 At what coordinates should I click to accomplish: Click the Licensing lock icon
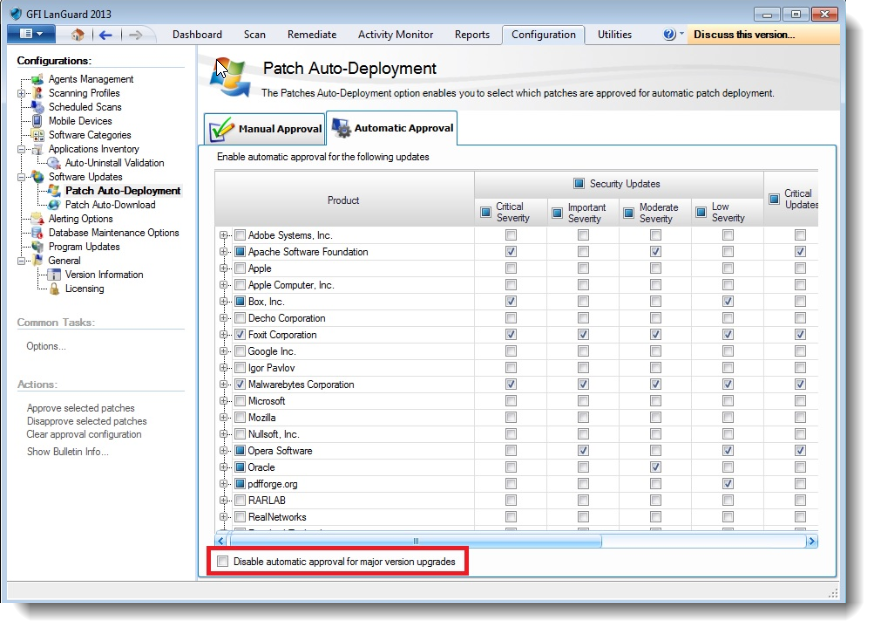54,289
